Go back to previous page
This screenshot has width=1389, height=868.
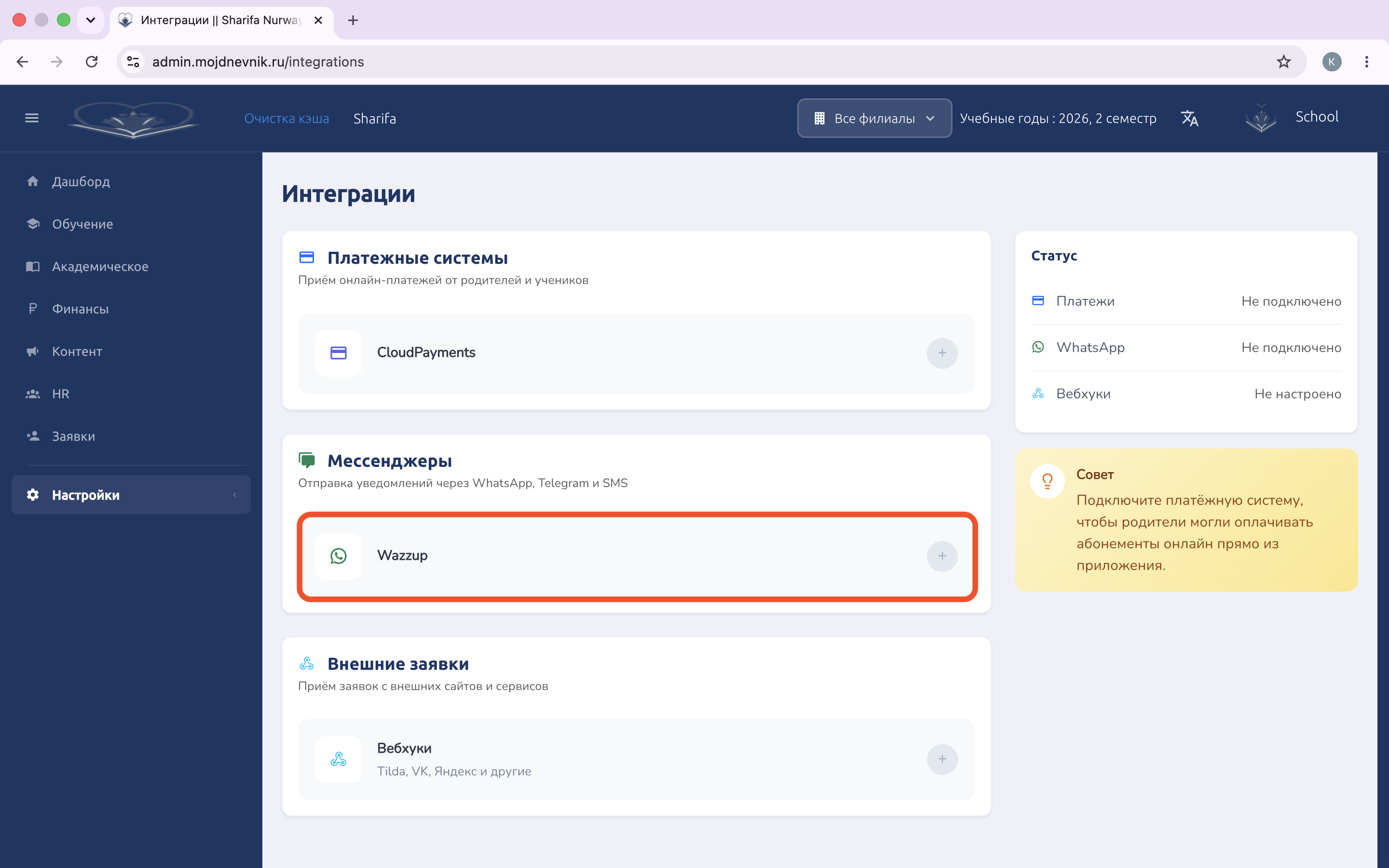click(22, 61)
